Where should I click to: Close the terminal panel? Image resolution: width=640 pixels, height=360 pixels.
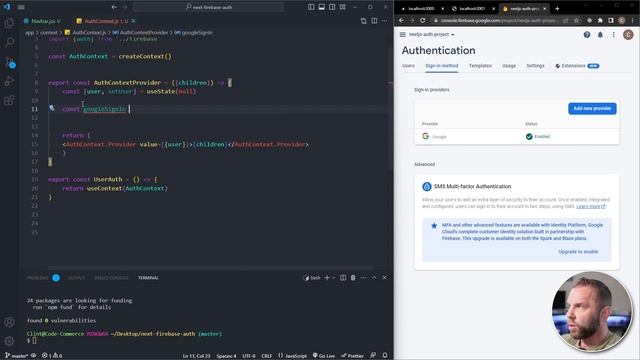(x=384, y=278)
